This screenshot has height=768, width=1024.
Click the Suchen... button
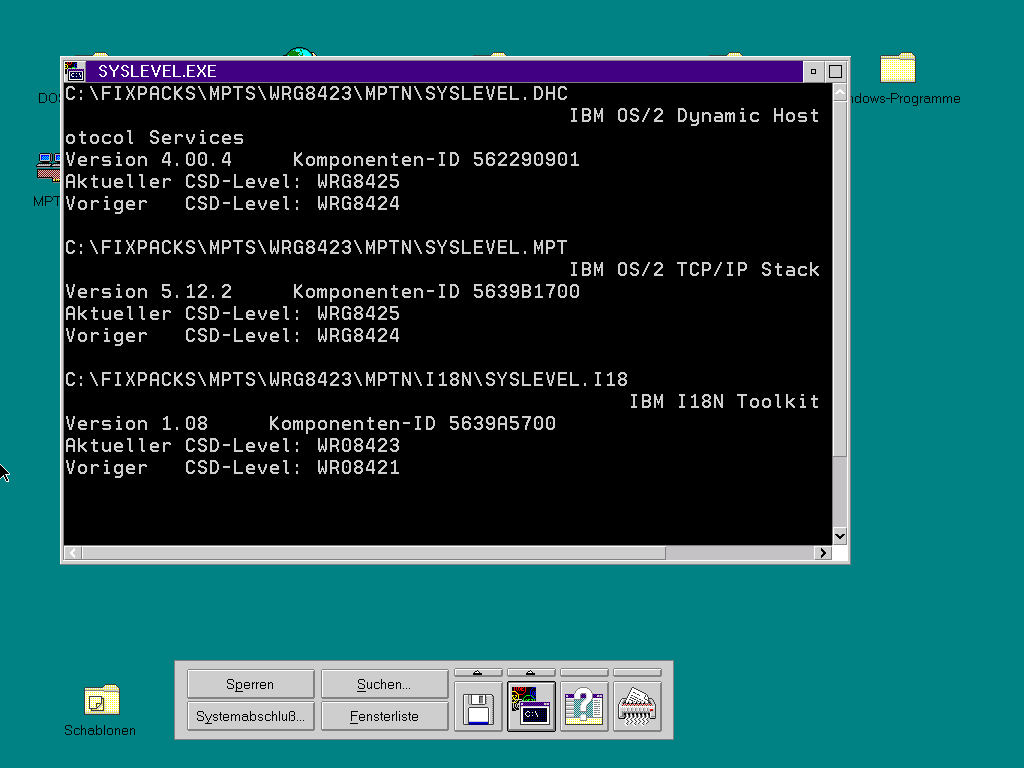tap(384, 684)
